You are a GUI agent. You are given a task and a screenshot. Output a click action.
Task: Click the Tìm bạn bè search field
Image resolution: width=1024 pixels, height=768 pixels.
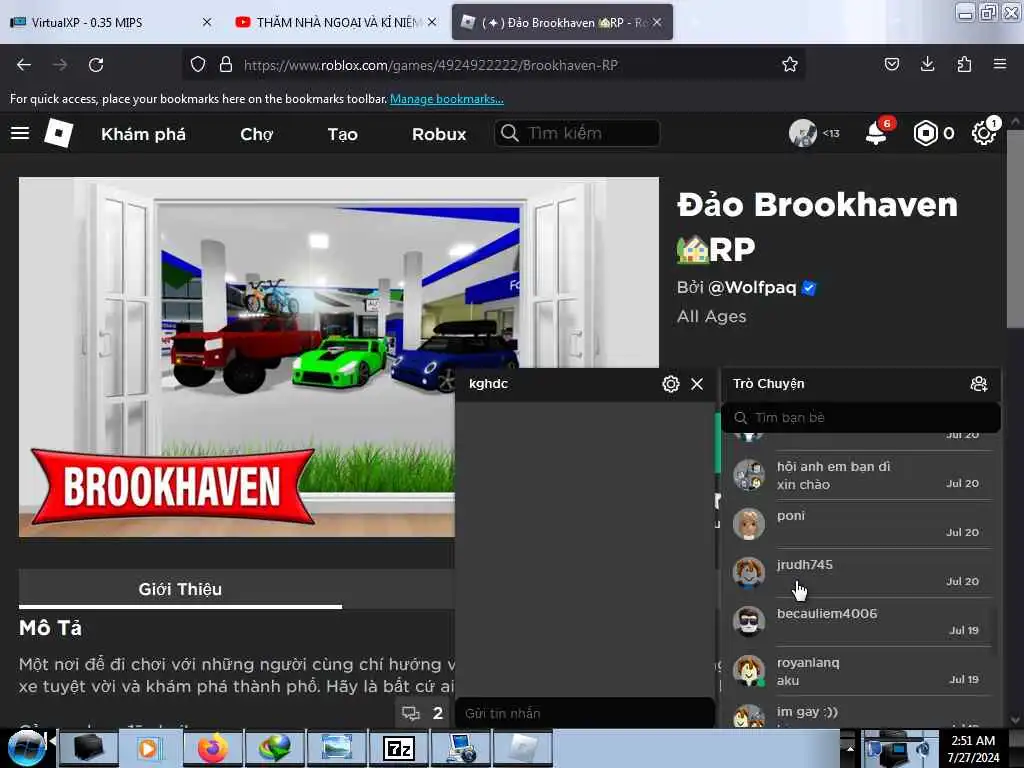(861, 417)
